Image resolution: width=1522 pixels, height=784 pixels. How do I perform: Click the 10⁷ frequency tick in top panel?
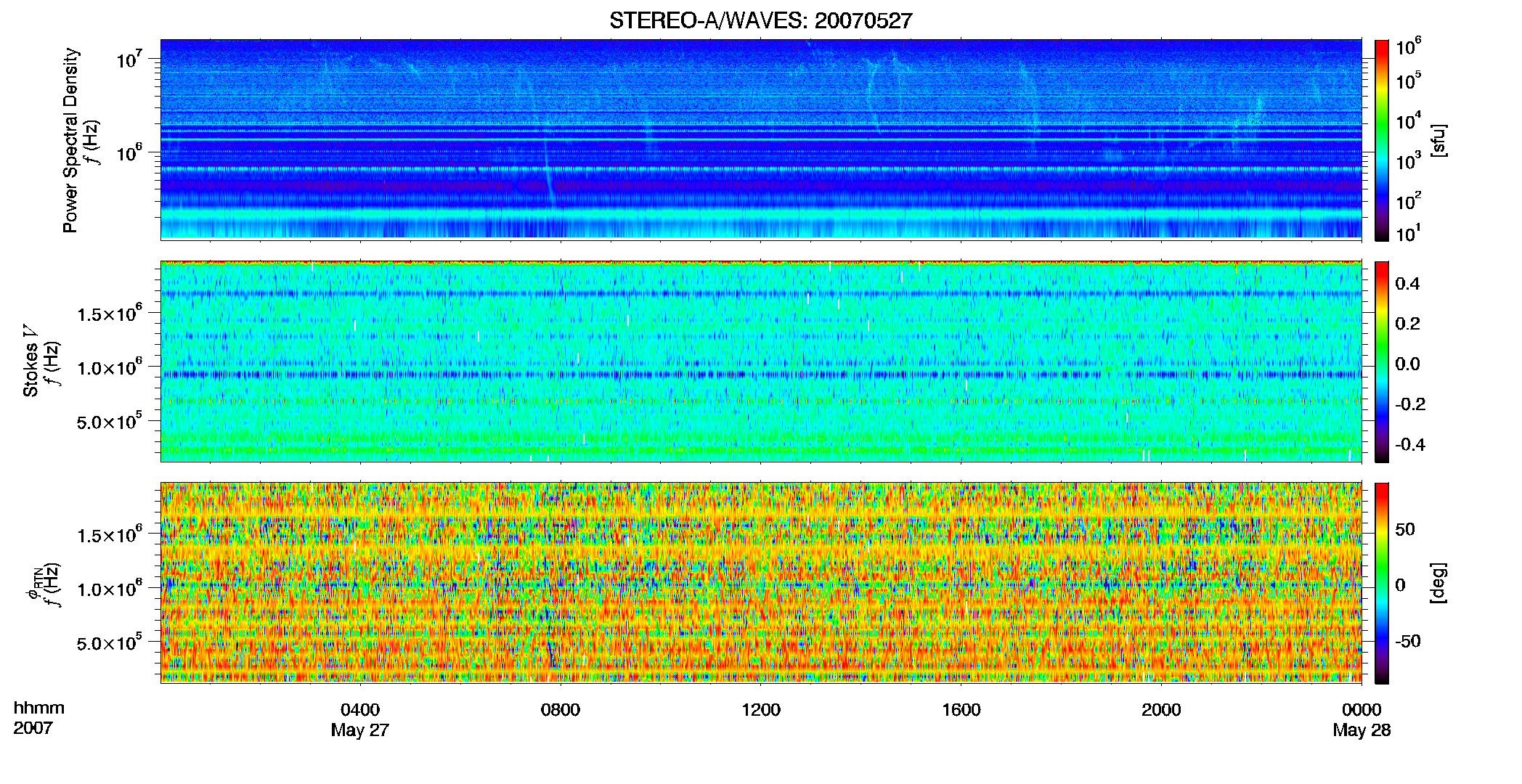click(129, 59)
